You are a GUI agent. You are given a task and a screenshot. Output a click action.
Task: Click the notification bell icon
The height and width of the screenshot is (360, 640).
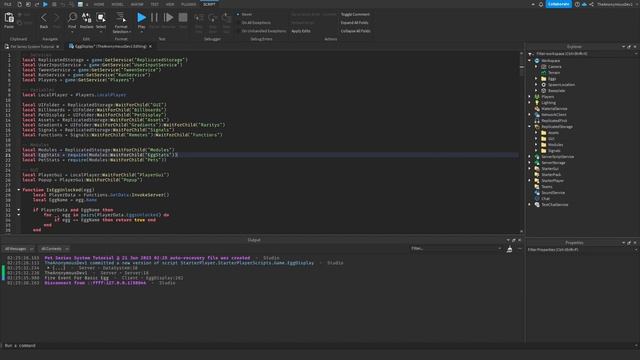tap(541, 4)
